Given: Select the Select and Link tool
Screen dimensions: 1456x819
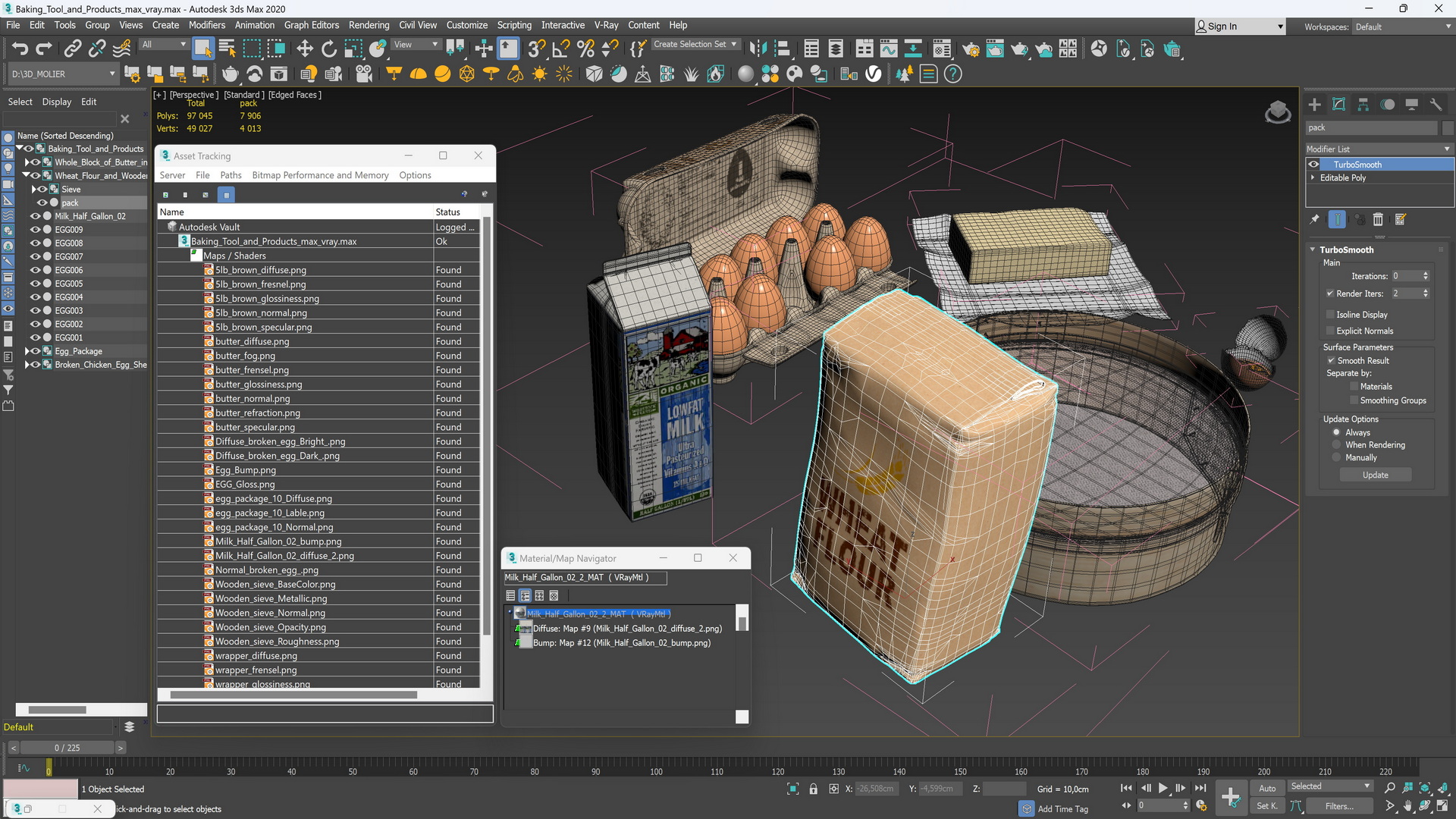Looking at the screenshot, I should click(x=73, y=49).
